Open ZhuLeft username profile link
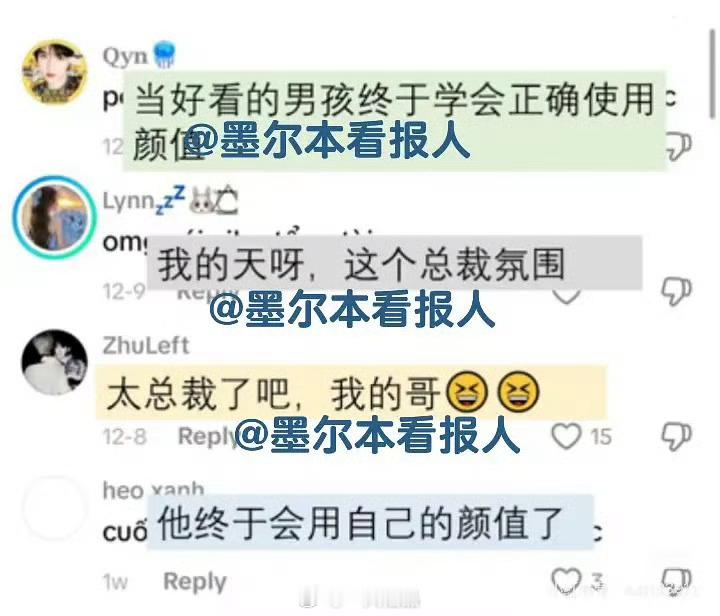 click(146, 346)
